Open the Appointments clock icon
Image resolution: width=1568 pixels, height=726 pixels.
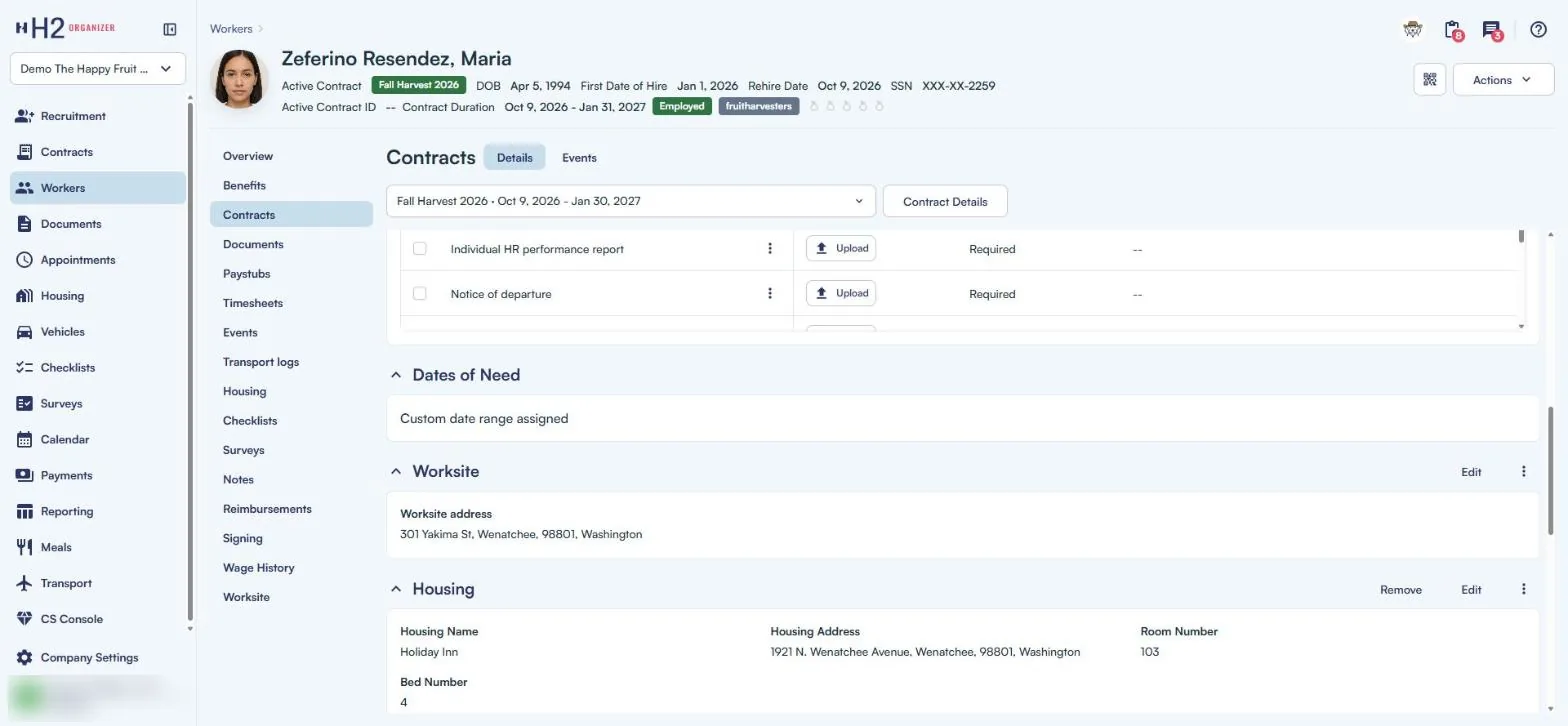click(25, 260)
